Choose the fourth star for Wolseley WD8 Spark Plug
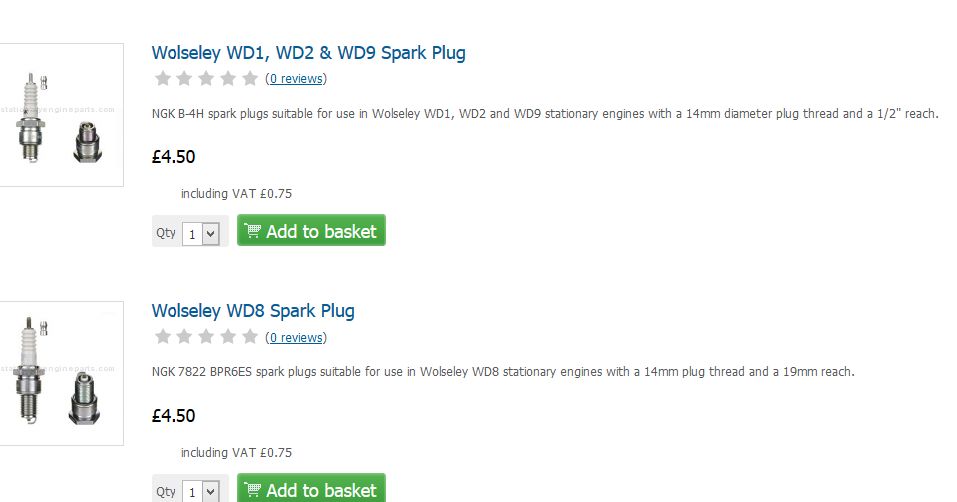The image size is (957, 502). [x=228, y=337]
